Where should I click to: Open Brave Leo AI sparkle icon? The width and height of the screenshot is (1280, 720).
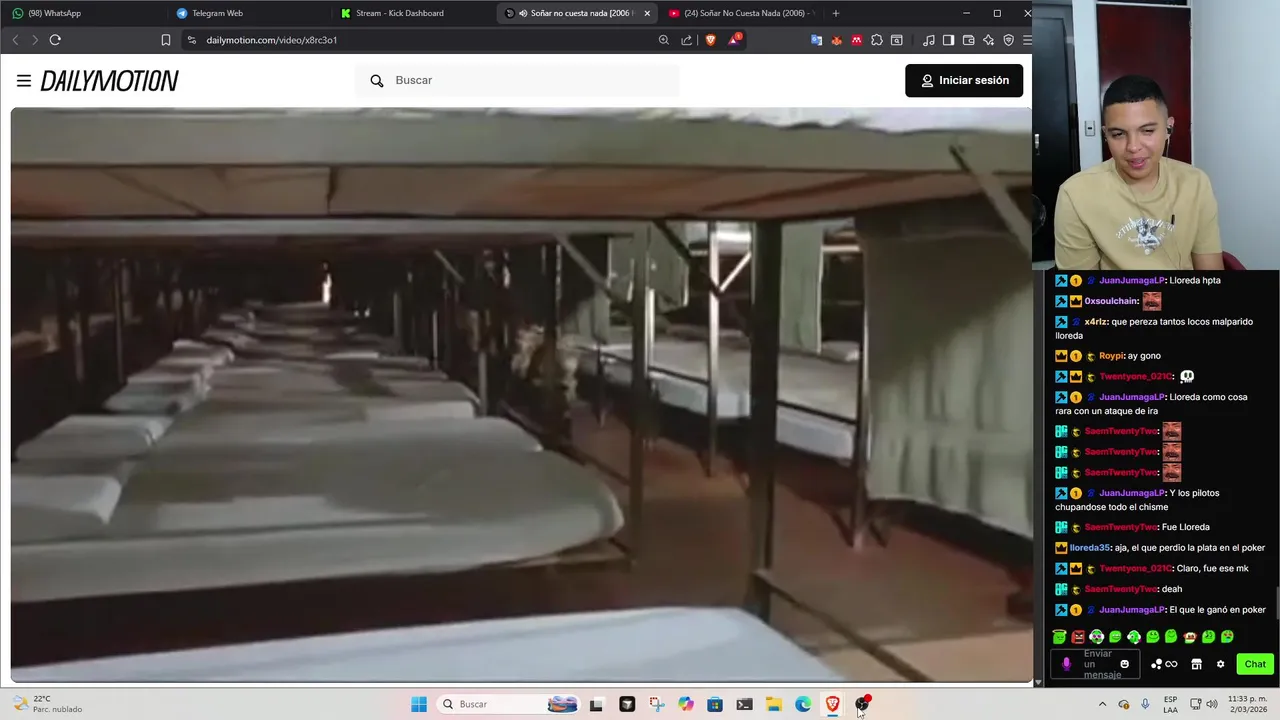[x=989, y=40]
